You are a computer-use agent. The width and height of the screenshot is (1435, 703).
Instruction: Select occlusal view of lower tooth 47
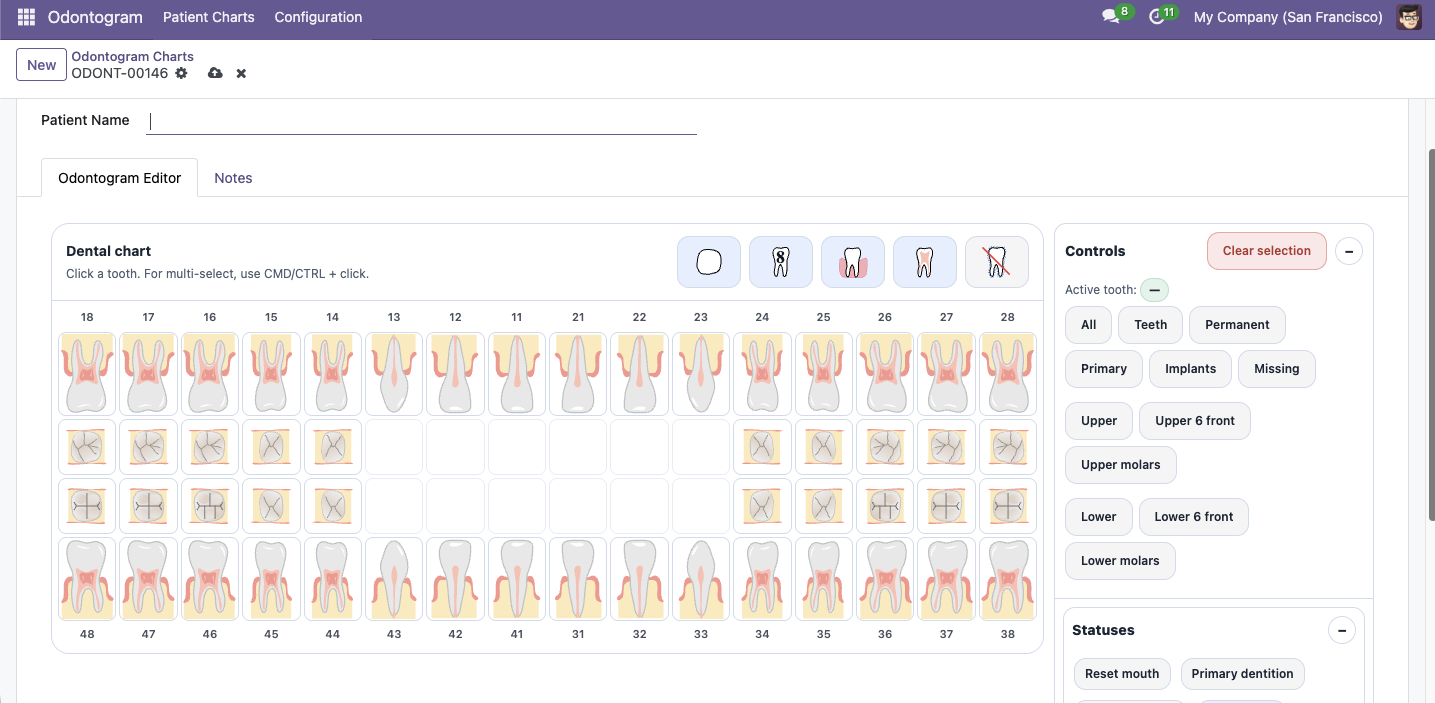tap(149, 506)
